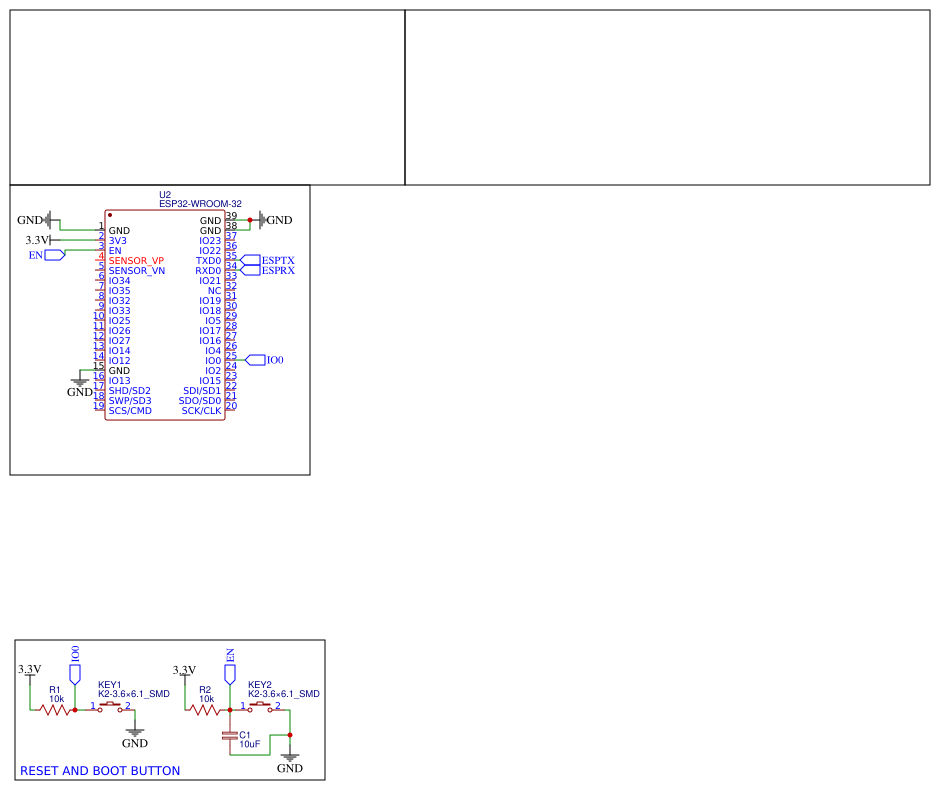940x790 pixels.
Task: Click pin number 19 on U2
Action: coord(99,406)
